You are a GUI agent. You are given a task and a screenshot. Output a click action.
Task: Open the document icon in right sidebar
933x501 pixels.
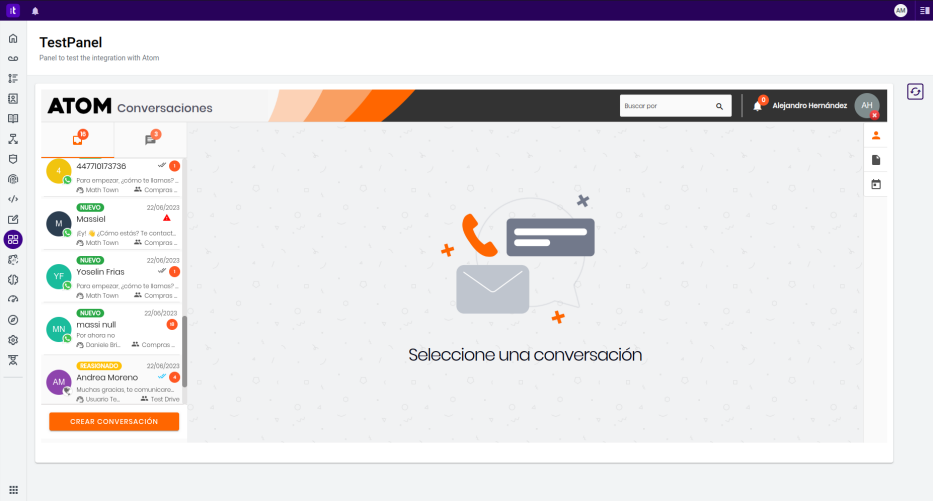[876, 160]
